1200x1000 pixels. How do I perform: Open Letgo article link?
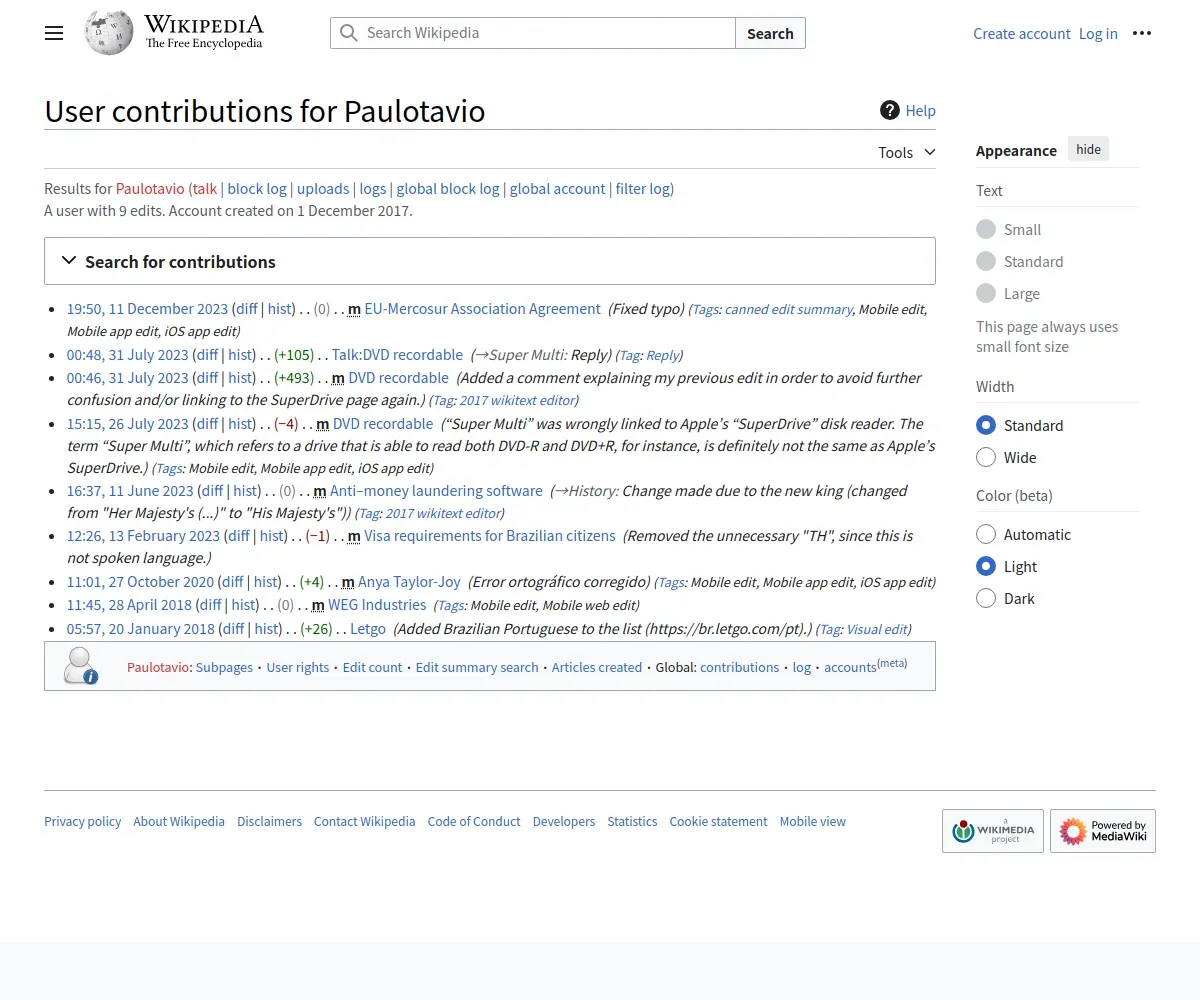[368, 628]
